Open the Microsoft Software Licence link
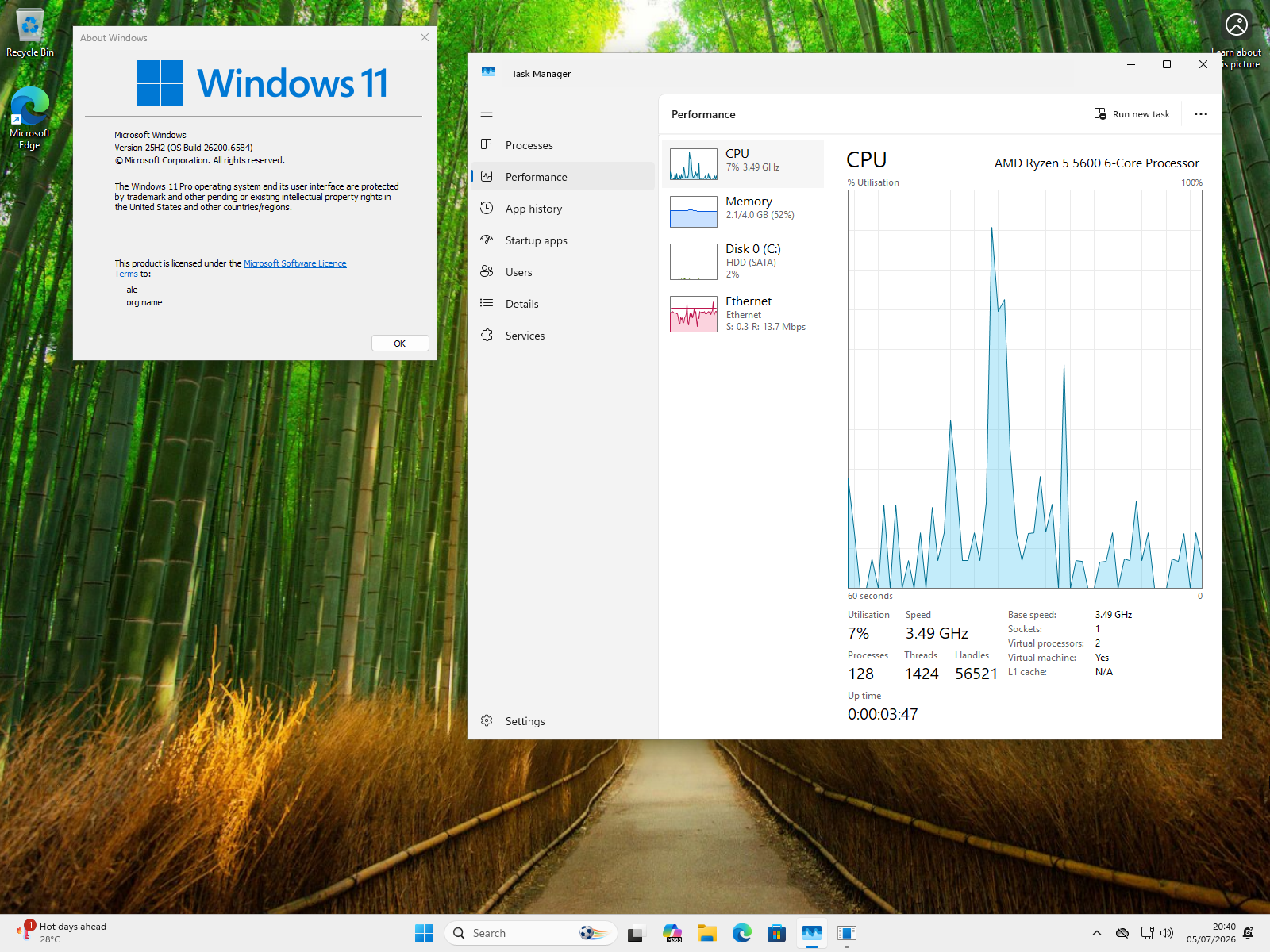The image size is (1270, 952). [x=295, y=263]
